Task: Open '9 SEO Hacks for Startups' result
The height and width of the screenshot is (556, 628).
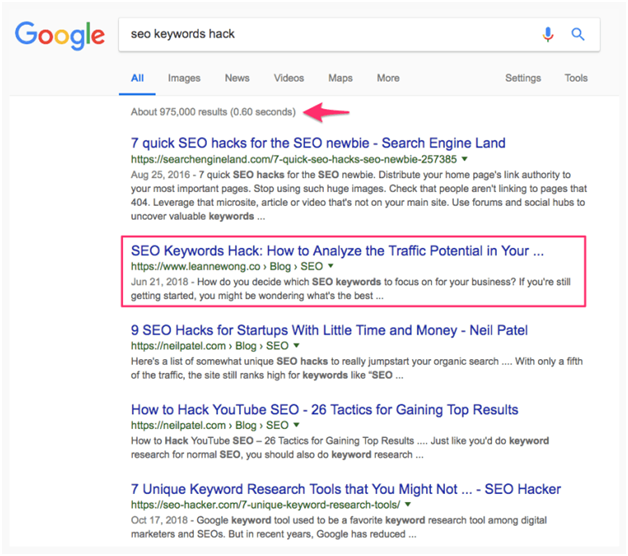Action: pos(329,330)
